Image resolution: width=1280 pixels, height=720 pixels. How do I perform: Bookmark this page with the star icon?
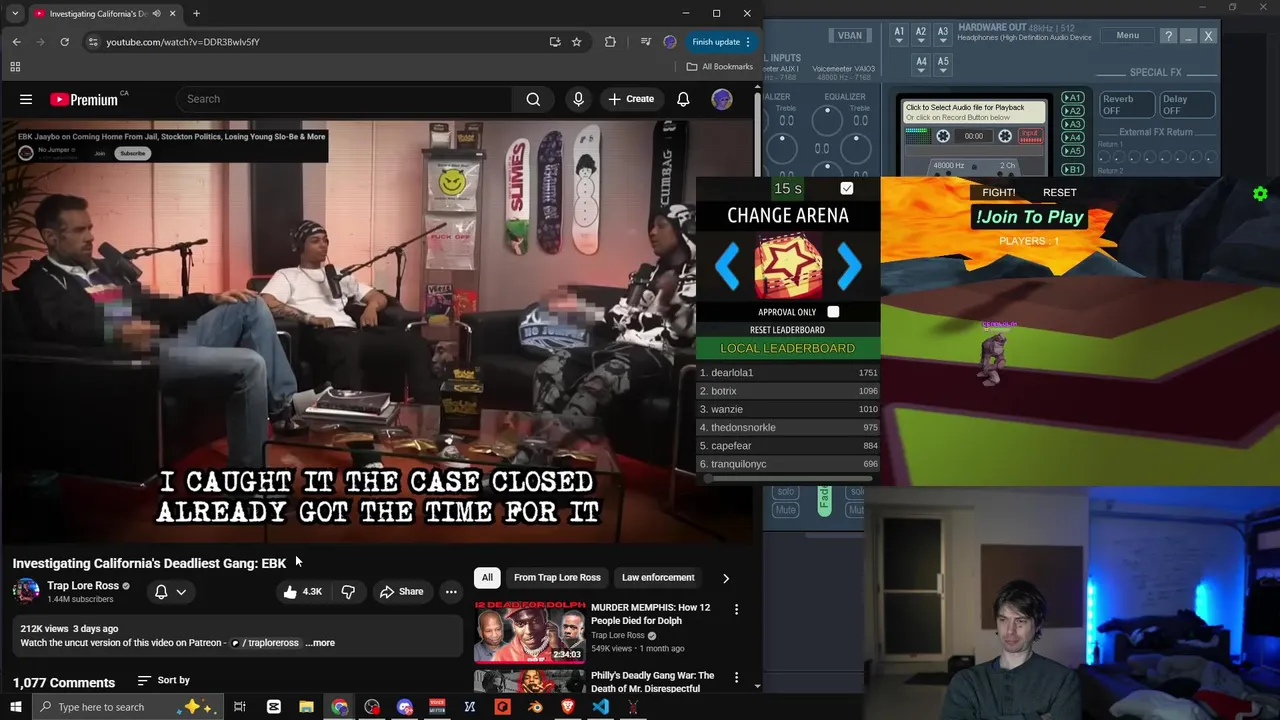tap(576, 42)
